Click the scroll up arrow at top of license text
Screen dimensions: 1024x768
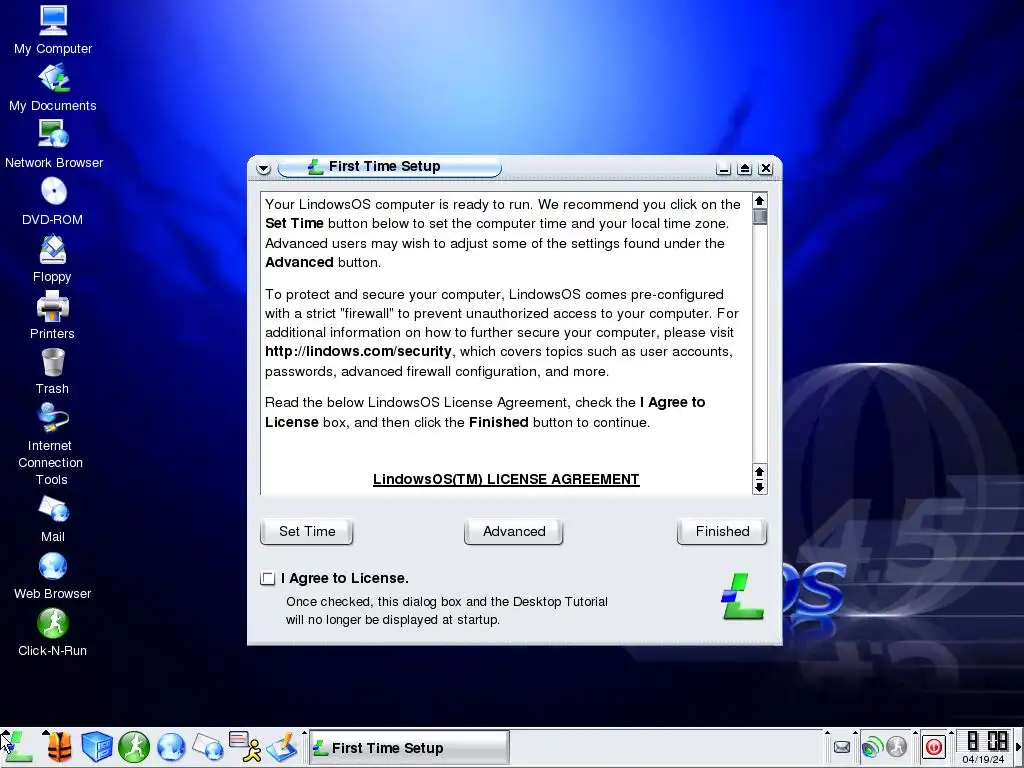point(760,200)
